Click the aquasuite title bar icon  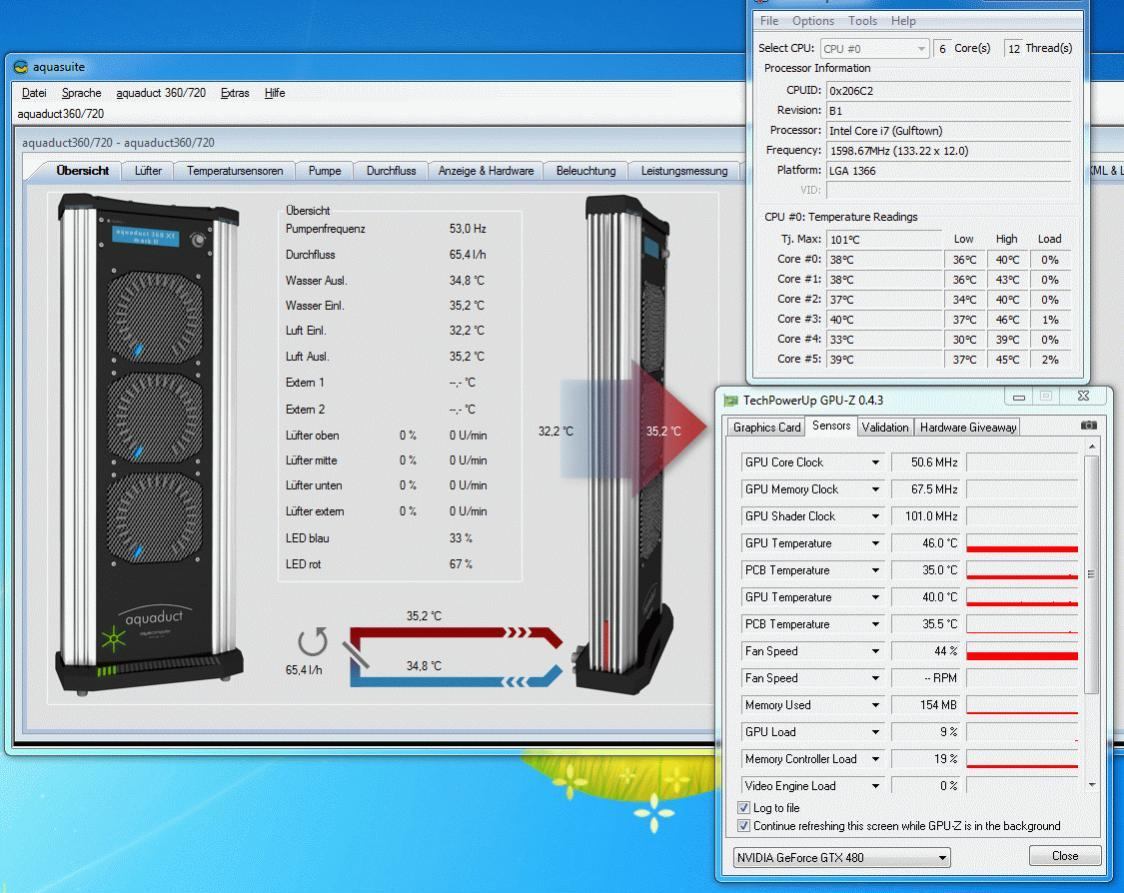21,67
